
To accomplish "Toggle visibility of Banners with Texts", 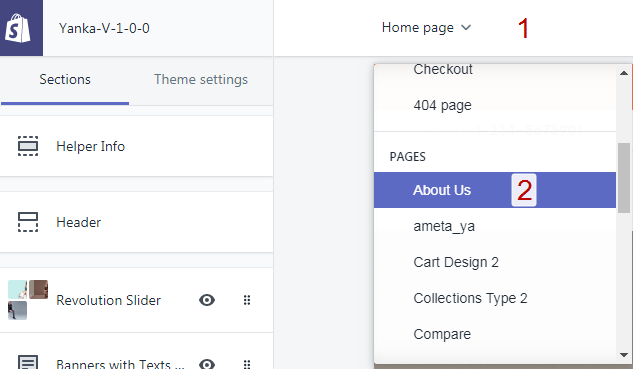I will tap(207, 364).
